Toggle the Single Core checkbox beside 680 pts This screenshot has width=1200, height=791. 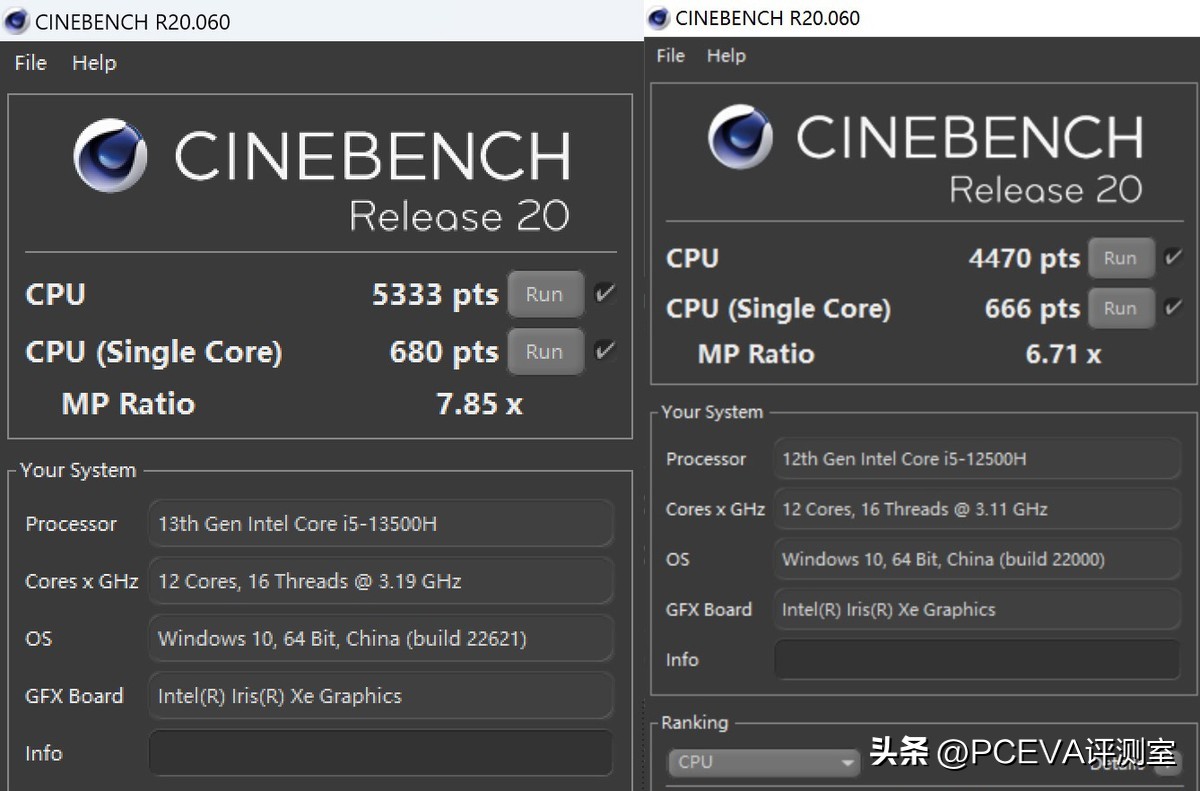coord(604,351)
